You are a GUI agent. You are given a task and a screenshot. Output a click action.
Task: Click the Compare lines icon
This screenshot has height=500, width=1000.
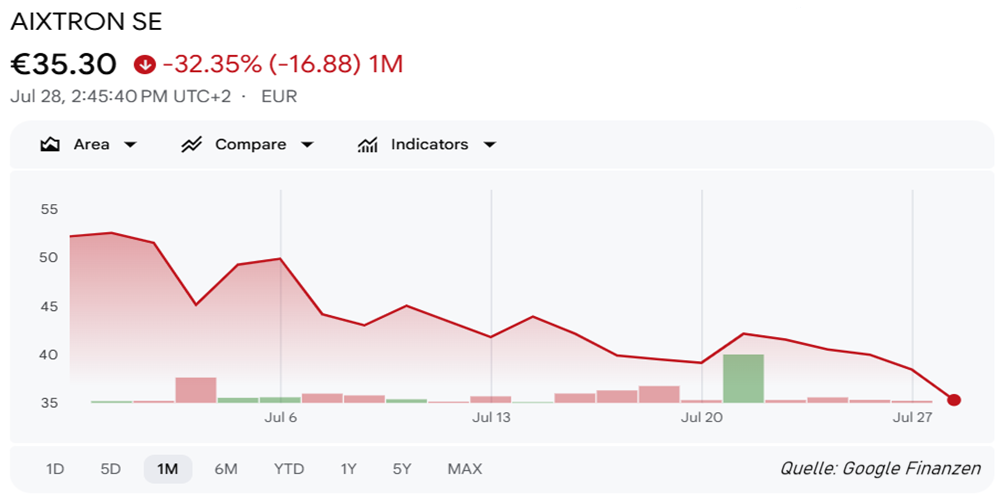coord(191,145)
